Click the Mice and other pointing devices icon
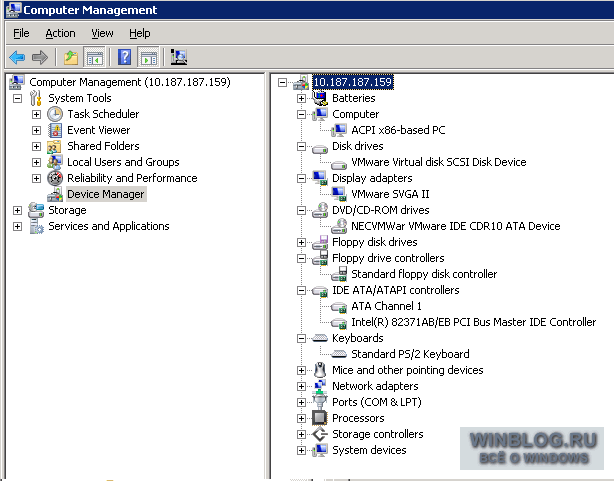Image resolution: width=614 pixels, height=481 pixels. click(x=320, y=370)
